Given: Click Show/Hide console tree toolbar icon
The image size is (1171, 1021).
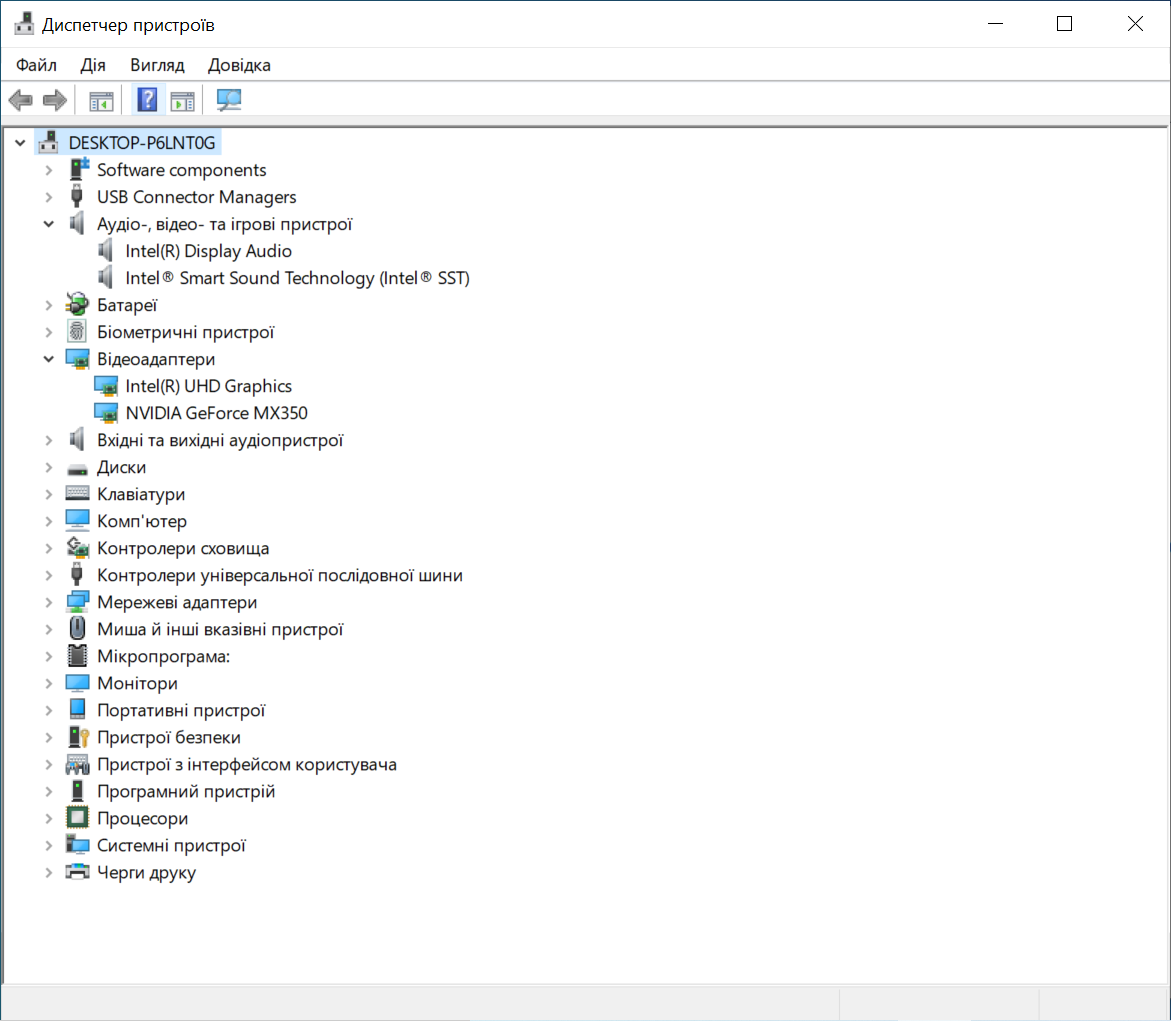Looking at the screenshot, I should pos(101,100).
